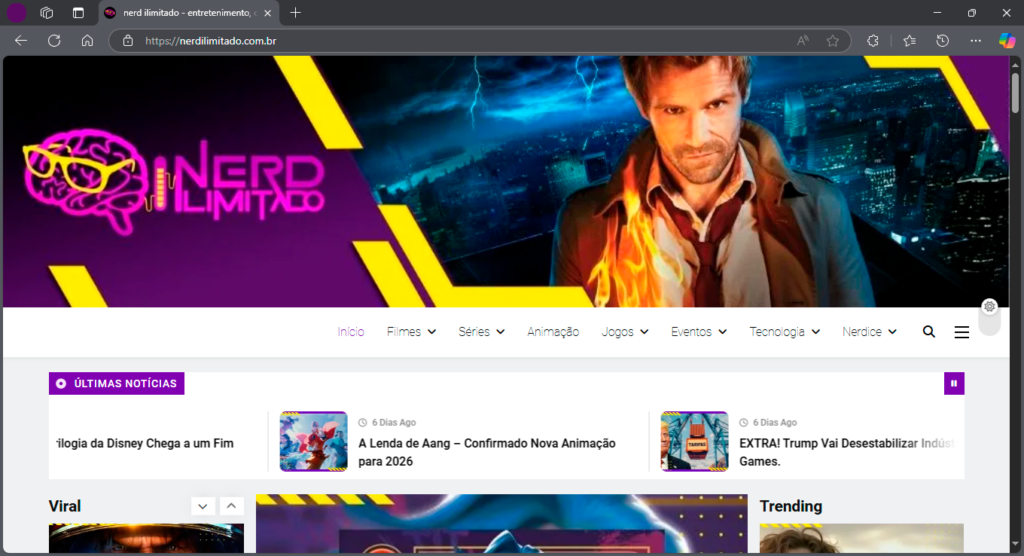Open the hamburger menu on site

pos(962,332)
